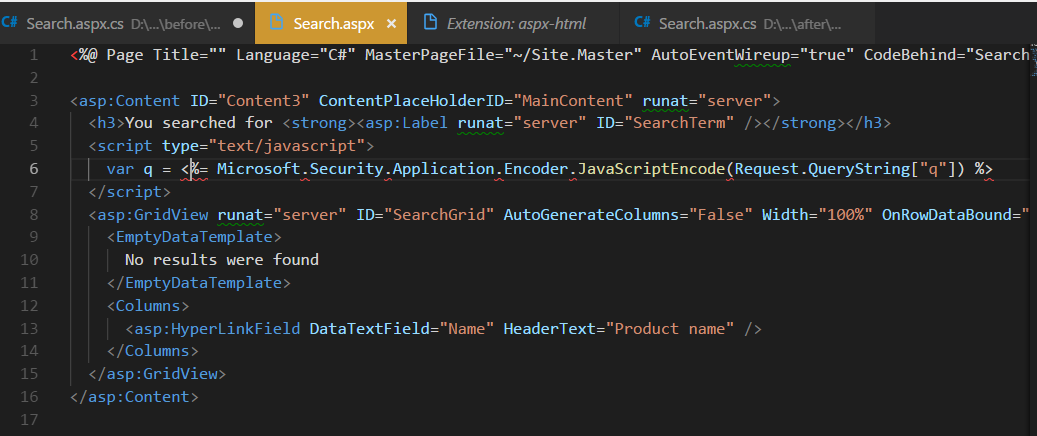
Task: Click the C# icon on the last tab
Action: pyautogui.click(x=643, y=22)
